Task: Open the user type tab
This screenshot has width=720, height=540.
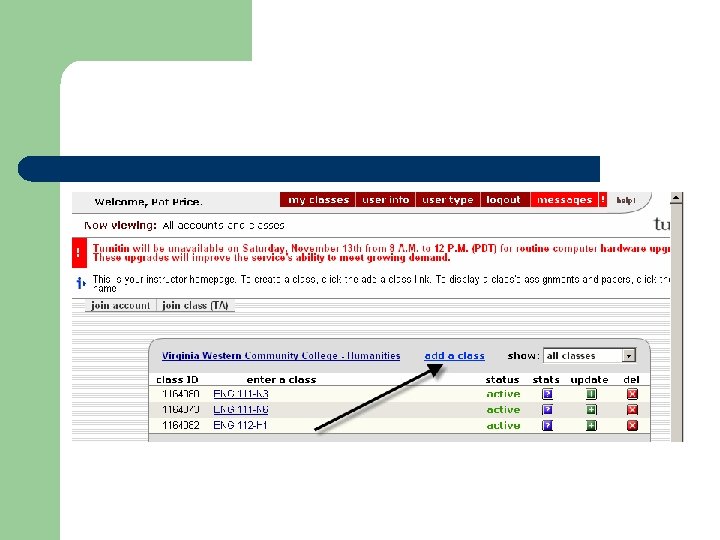Action: (x=448, y=200)
